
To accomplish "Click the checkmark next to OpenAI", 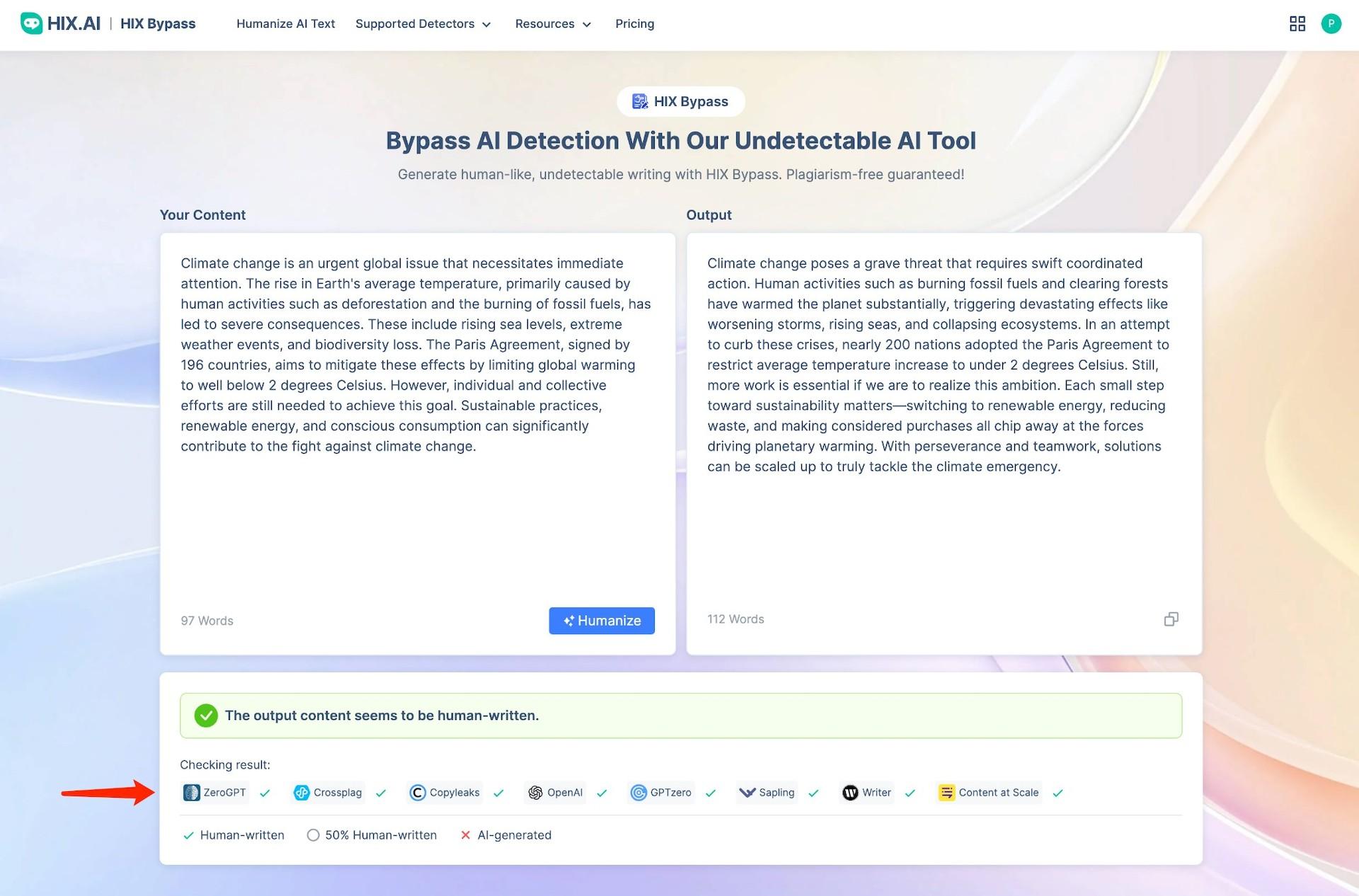I will click(602, 793).
